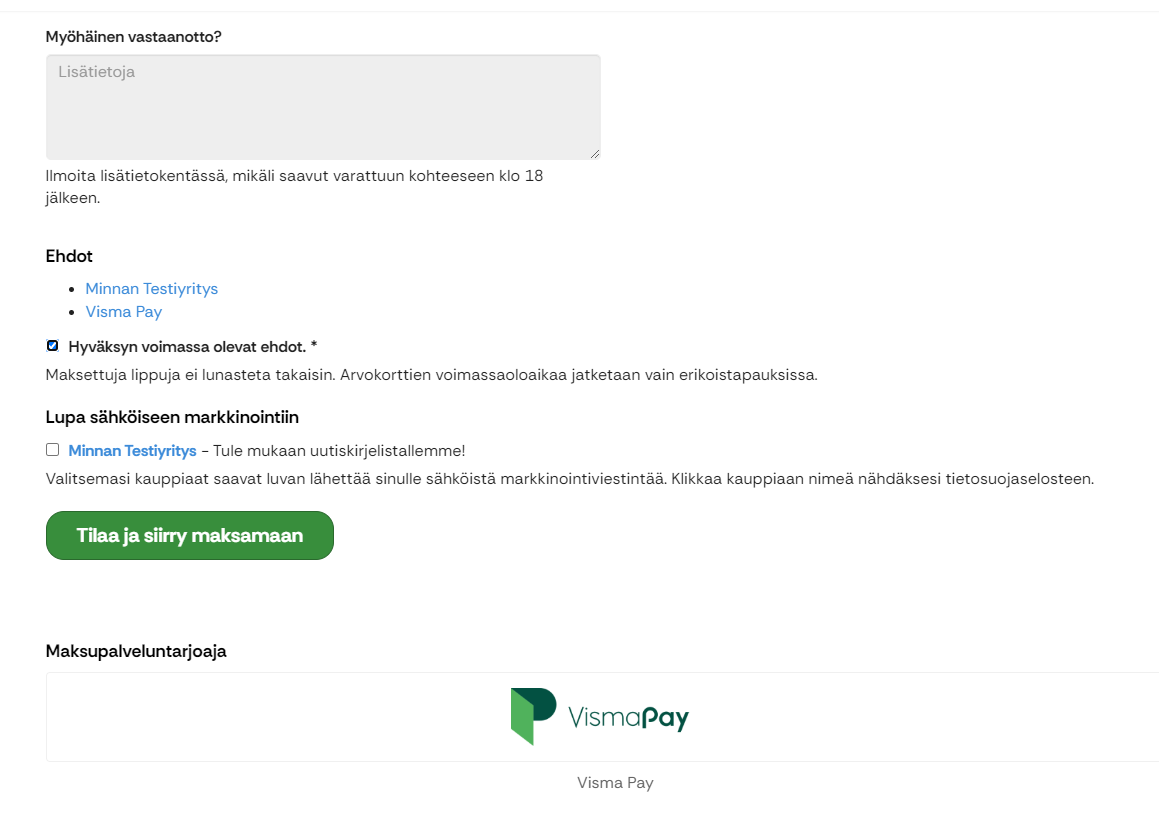Click the resize grip of the Lisätietoja textarea
1159x826 pixels.
pyautogui.click(x=595, y=154)
